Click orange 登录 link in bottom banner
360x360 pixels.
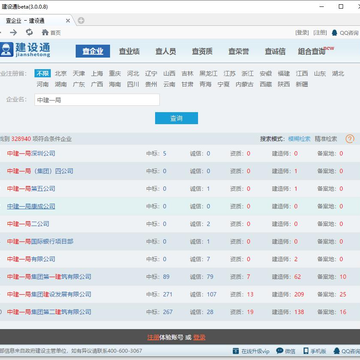(x=199, y=337)
